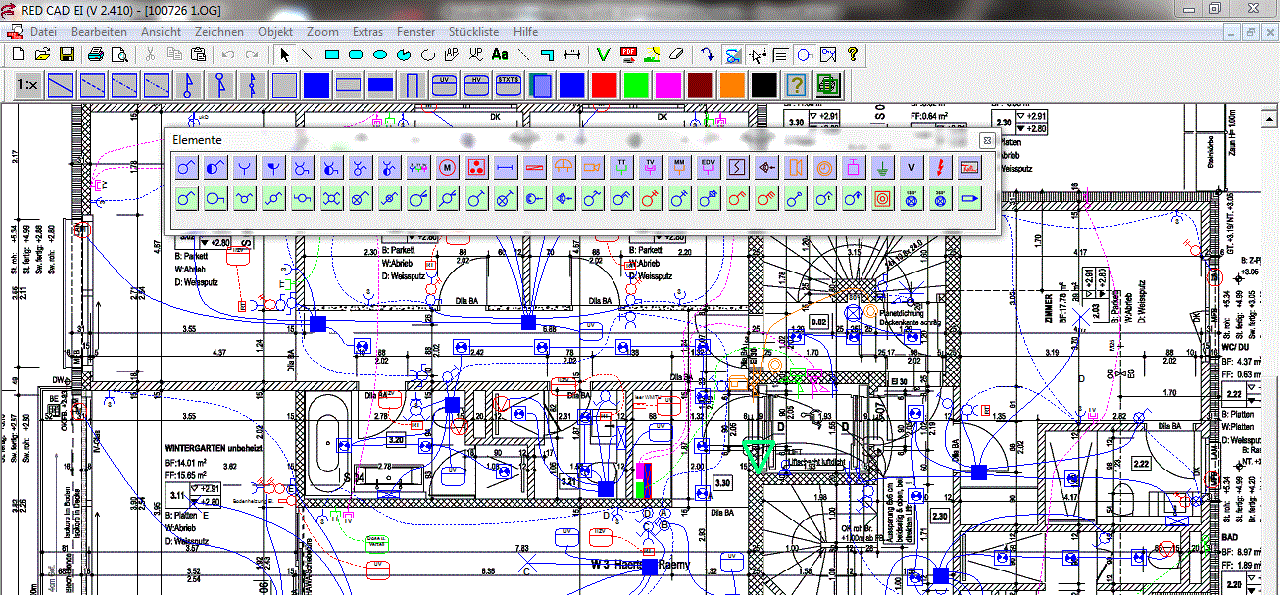Close the Elemente palette
1280x595 pixels.
(x=986, y=140)
